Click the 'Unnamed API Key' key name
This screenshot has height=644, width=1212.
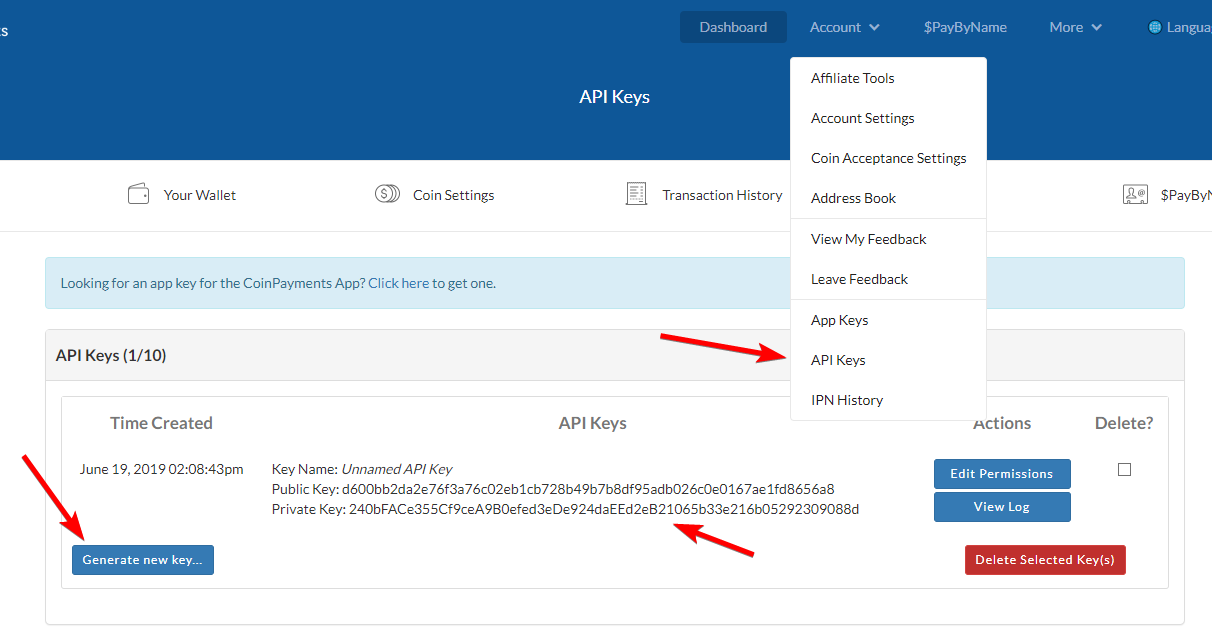point(397,469)
